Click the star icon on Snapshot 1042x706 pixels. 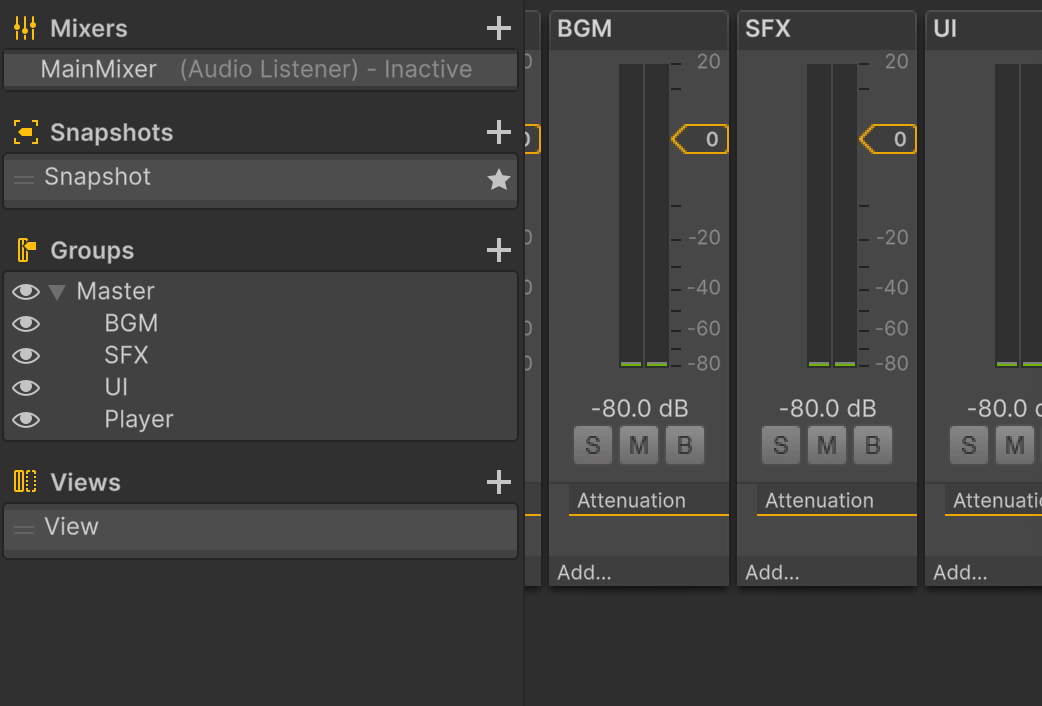[498, 180]
